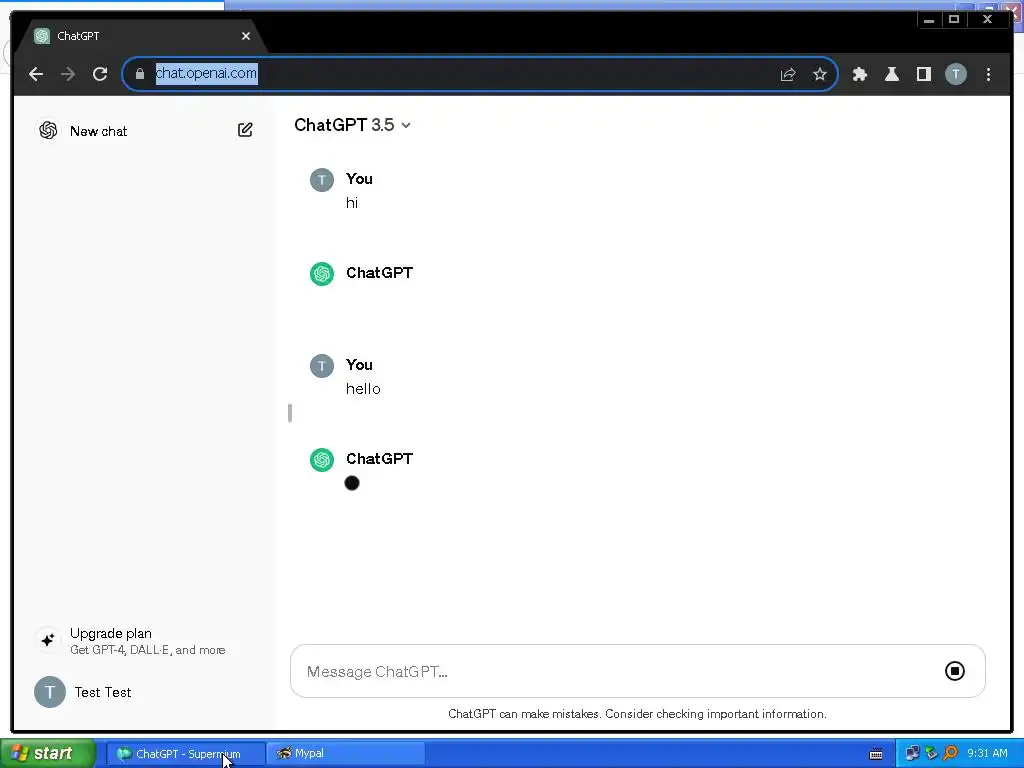Viewport: 1024px width, 768px height.
Task: Go back with the browser back arrow
Action: pos(36,74)
